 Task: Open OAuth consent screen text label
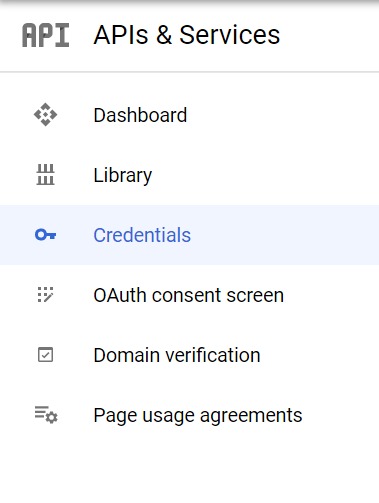(189, 295)
